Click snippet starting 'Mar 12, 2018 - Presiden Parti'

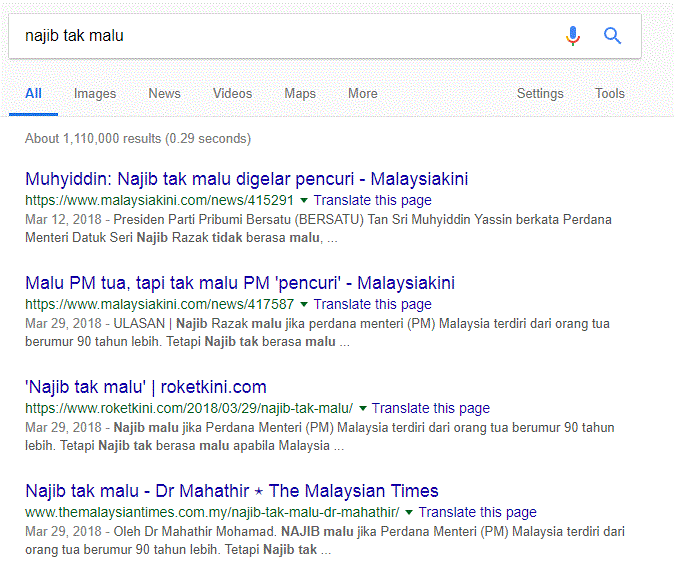tap(318, 229)
